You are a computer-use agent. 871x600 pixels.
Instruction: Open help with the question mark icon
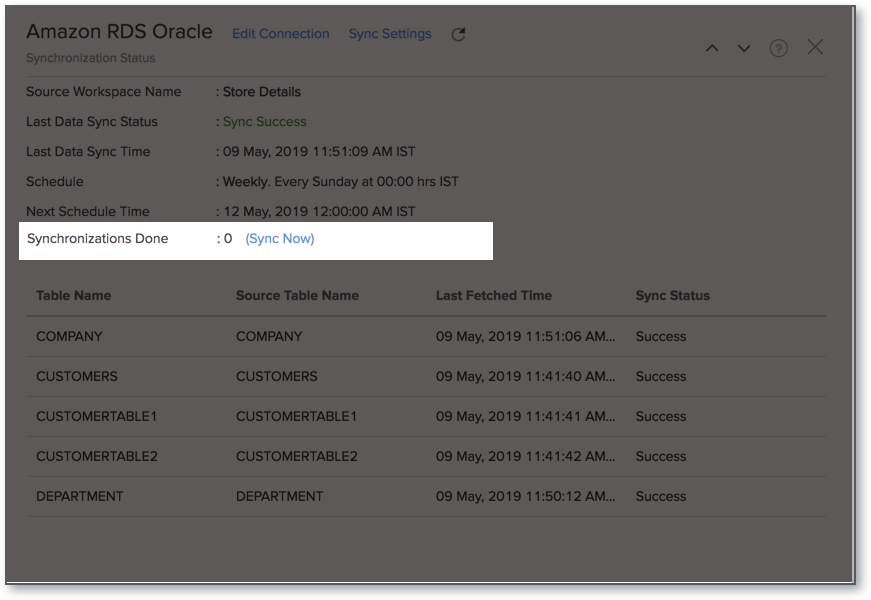pos(778,48)
